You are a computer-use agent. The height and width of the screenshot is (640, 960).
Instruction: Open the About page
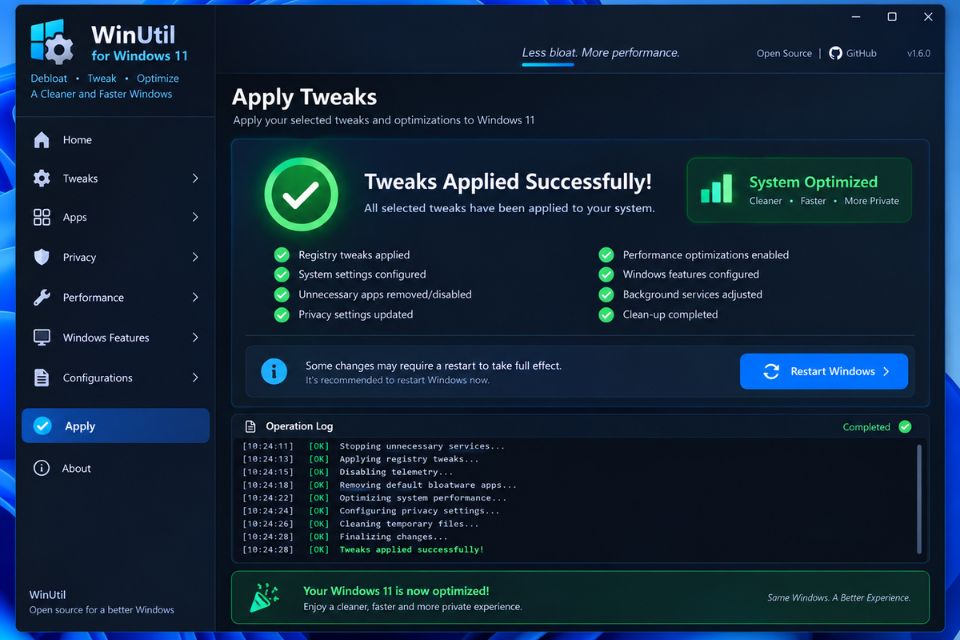click(x=116, y=469)
